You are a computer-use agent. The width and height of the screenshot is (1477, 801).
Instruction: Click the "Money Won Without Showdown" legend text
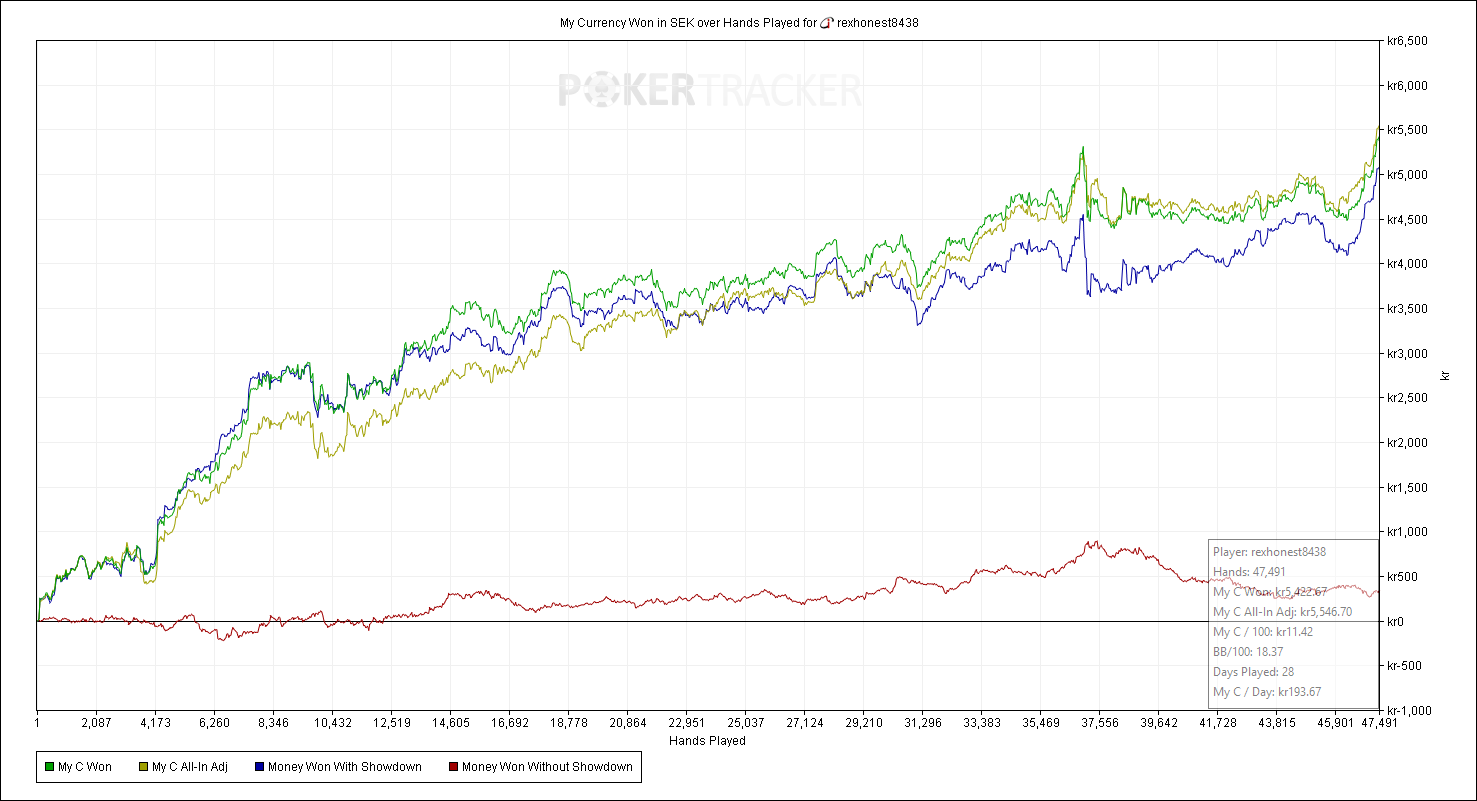[x=547, y=767]
